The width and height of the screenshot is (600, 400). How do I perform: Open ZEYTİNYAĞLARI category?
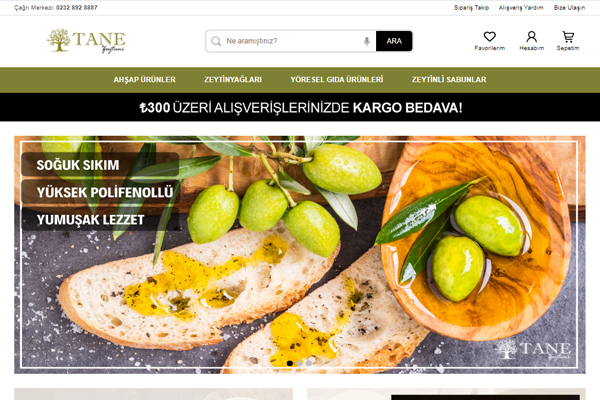233,80
